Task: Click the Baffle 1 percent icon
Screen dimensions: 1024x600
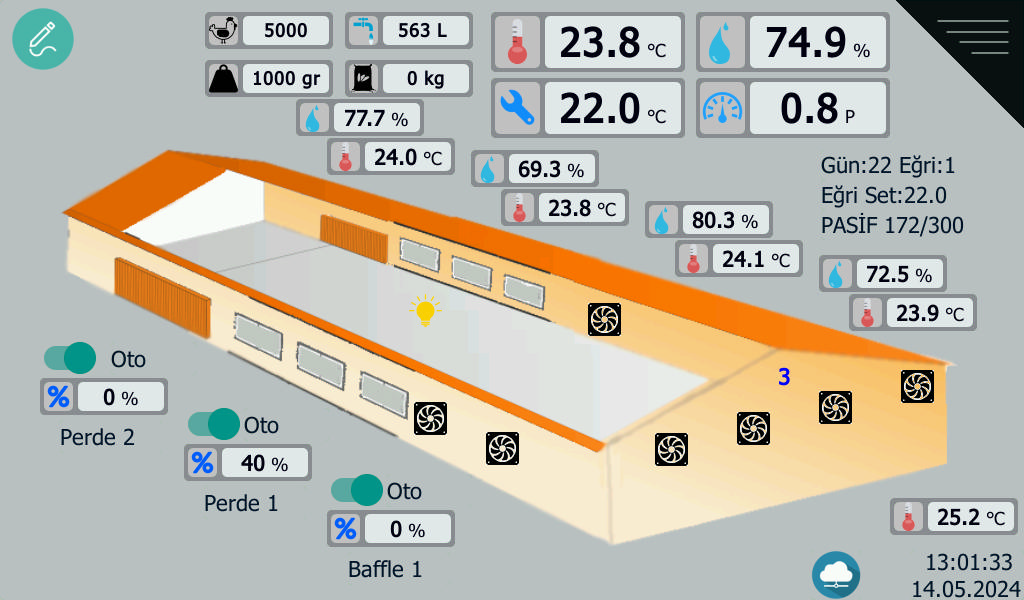Action: point(345,529)
